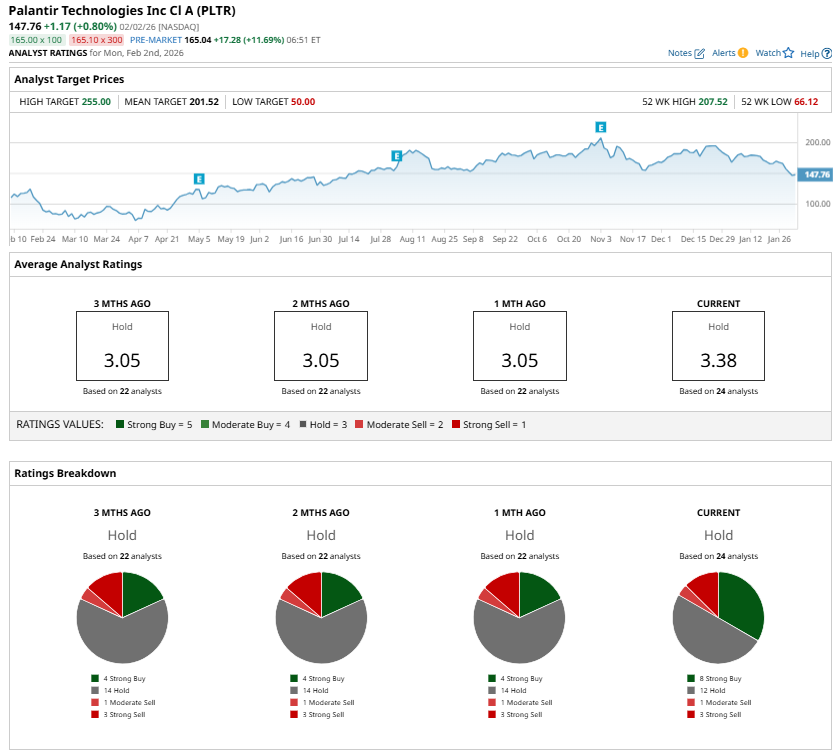
Task: Click the Strong Sell = 1 red swatch
Action: pyautogui.click(x=457, y=425)
